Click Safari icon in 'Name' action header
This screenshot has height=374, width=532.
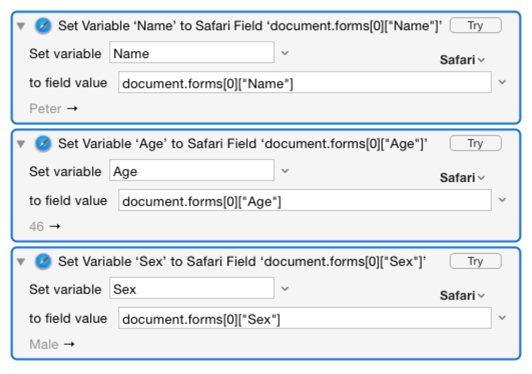[x=43, y=26]
